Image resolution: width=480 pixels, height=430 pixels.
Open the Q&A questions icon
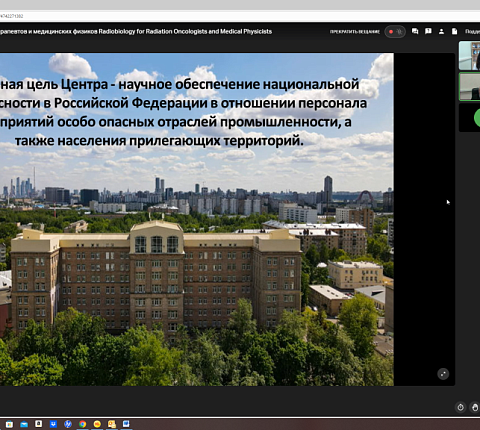[428, 31]
